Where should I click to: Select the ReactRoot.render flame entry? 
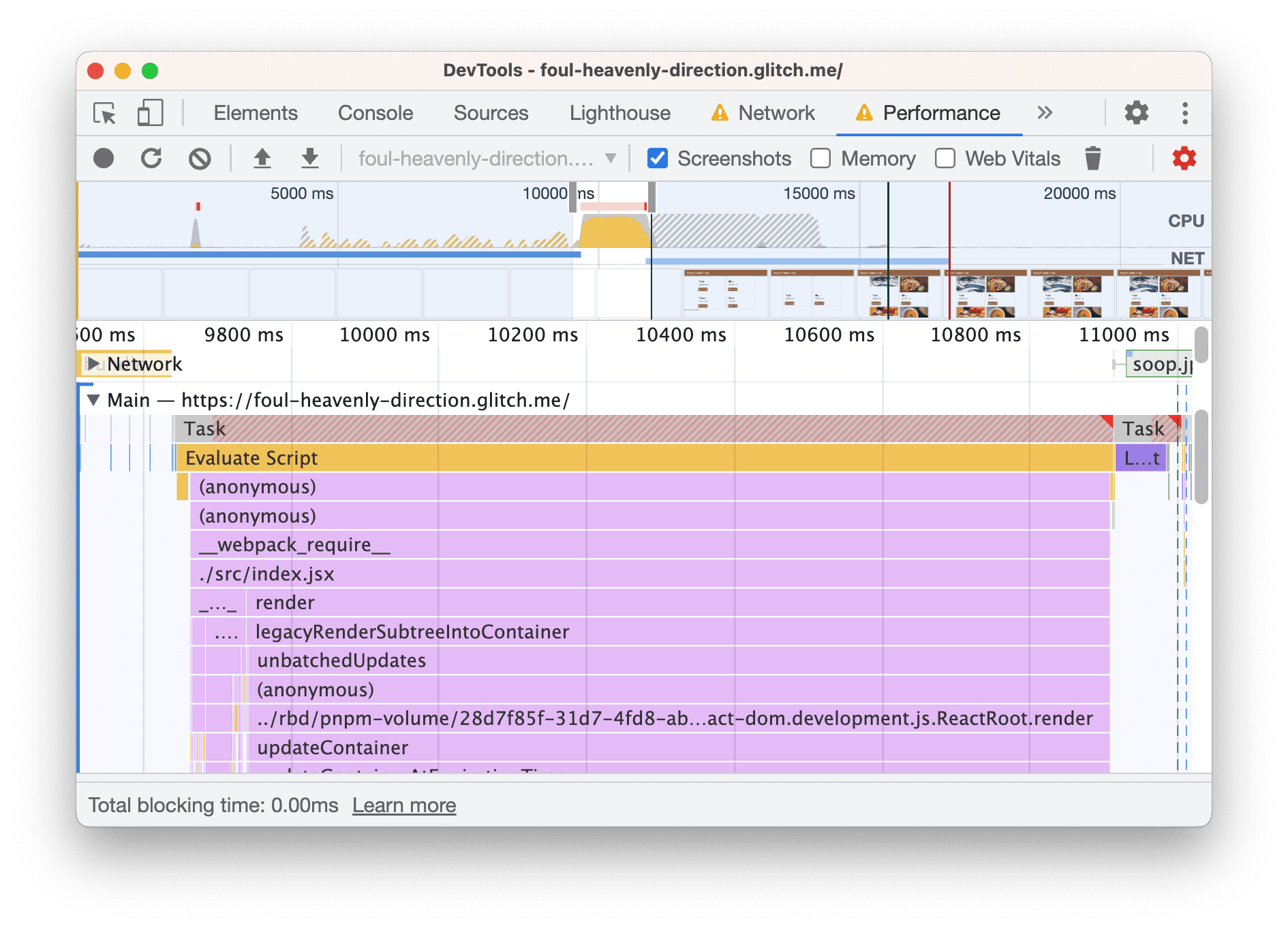click(x=679, y=719)
